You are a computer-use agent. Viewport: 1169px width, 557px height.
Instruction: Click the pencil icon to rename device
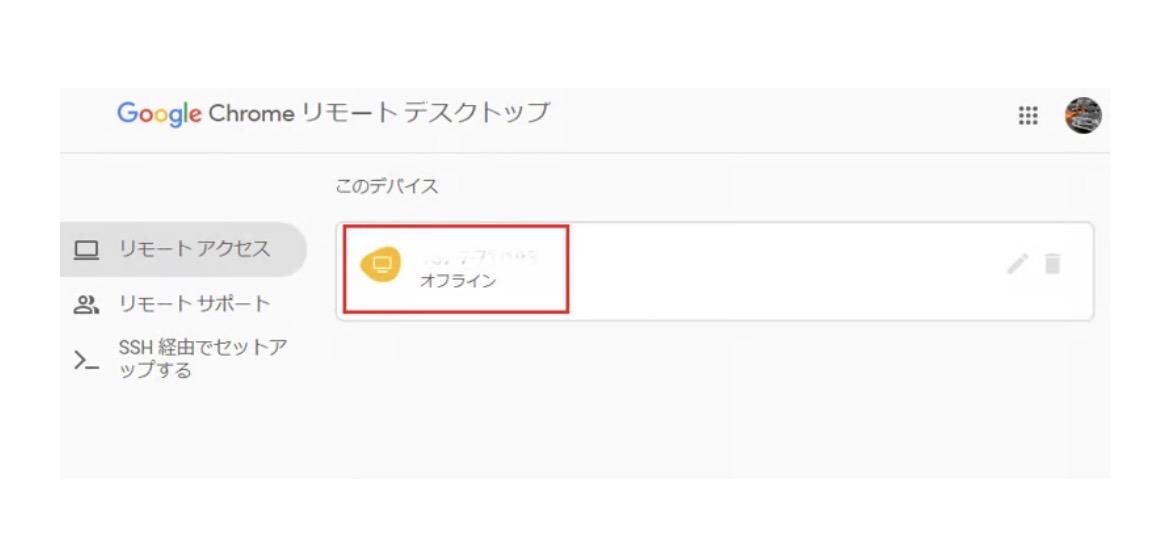click(x=1017, y=264)
